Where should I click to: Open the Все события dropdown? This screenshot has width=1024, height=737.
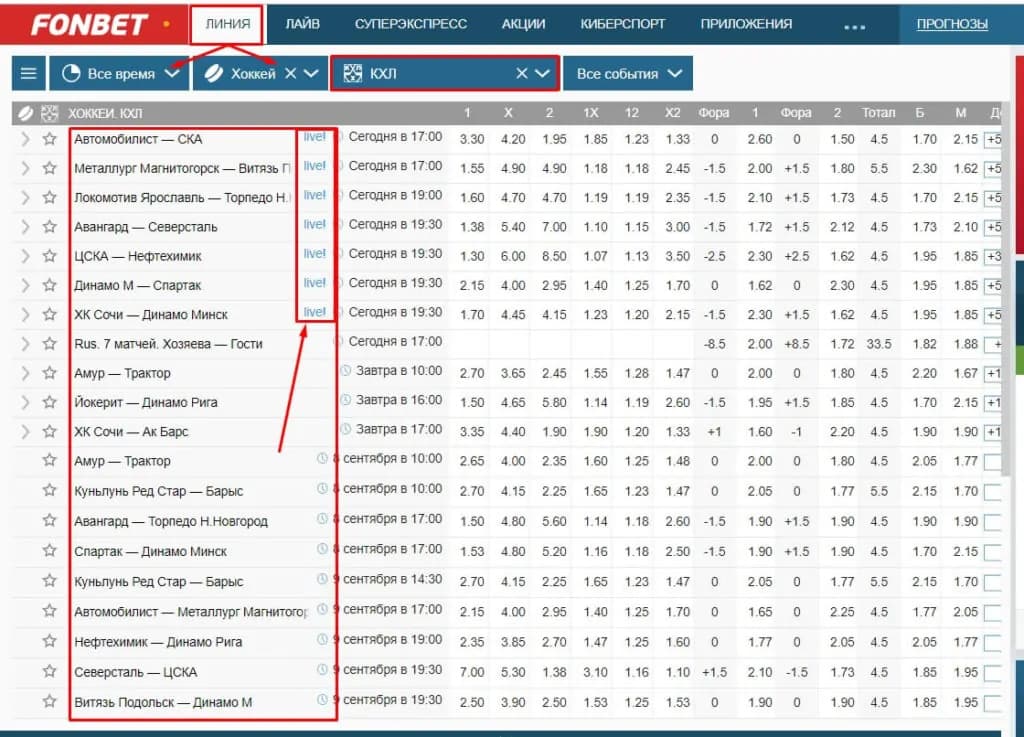628,73
